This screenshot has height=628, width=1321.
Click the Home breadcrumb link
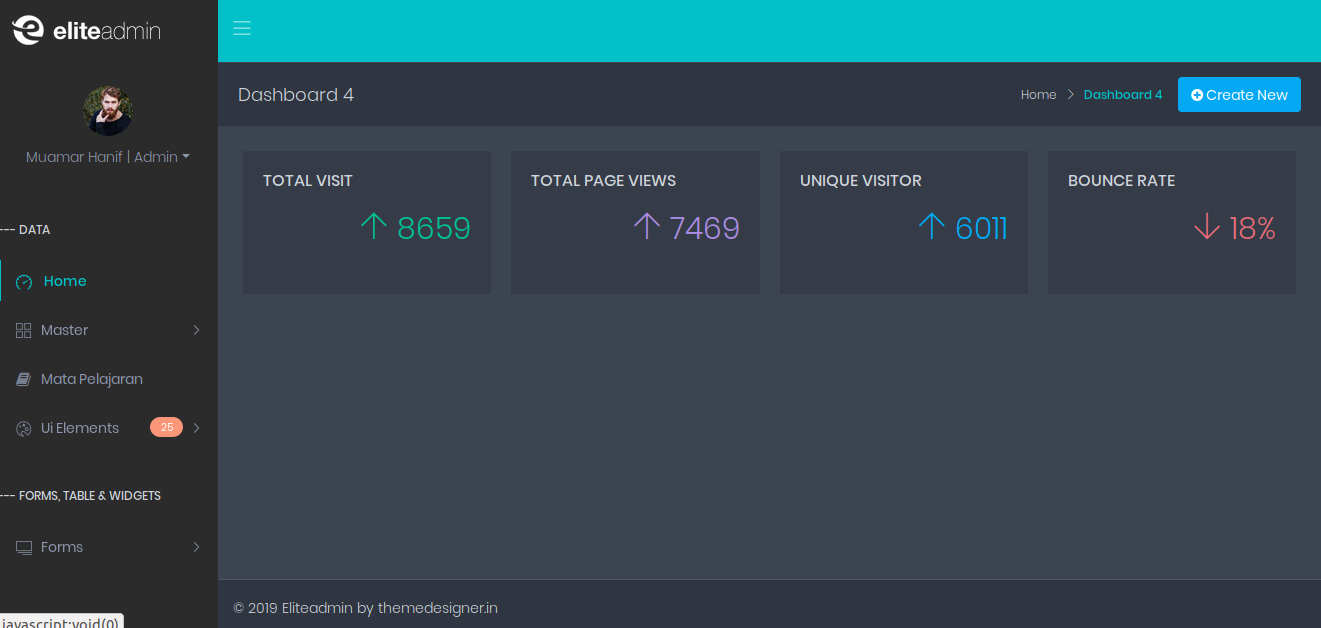[1038, 94]
